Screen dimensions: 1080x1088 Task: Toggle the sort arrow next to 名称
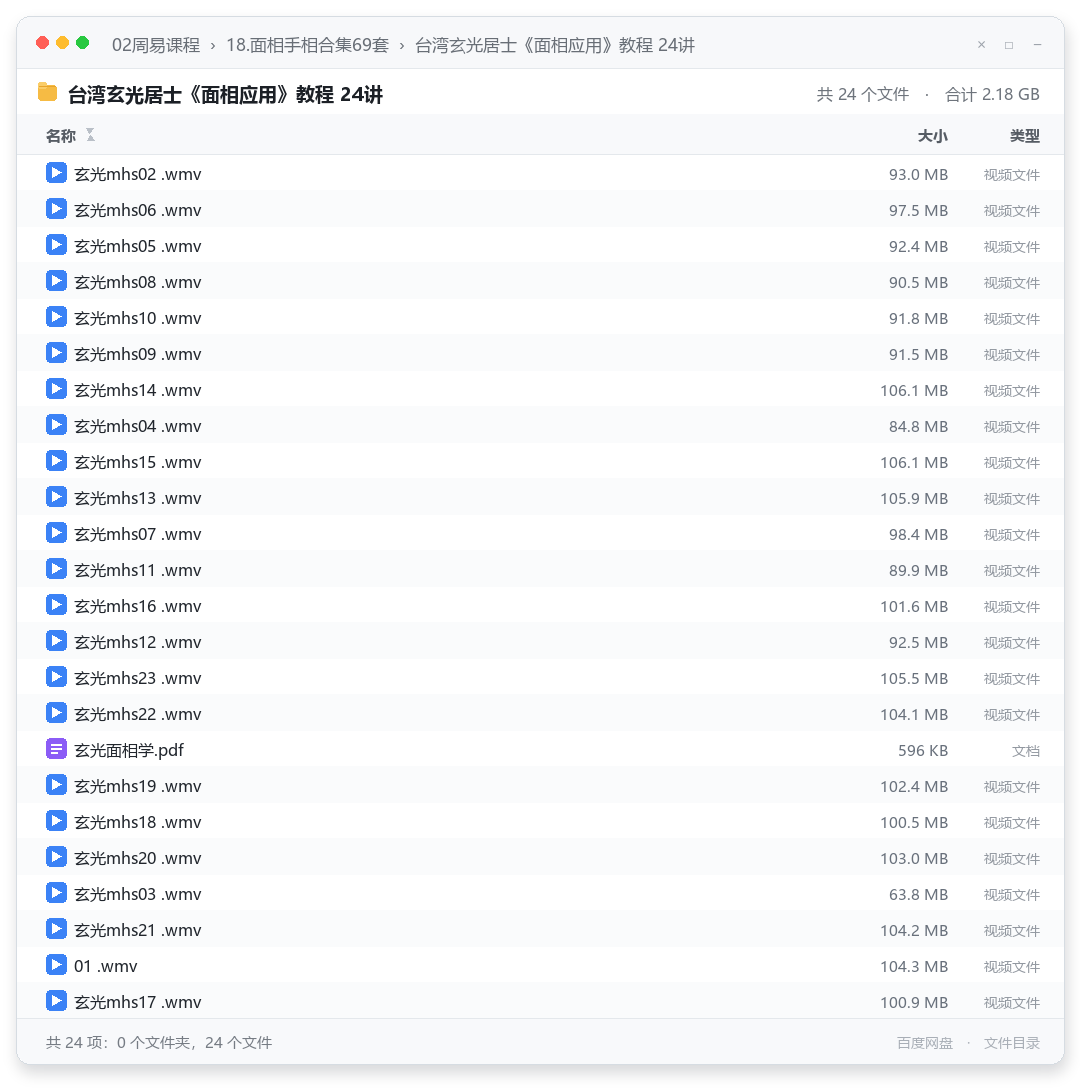[x=90, y=135]
